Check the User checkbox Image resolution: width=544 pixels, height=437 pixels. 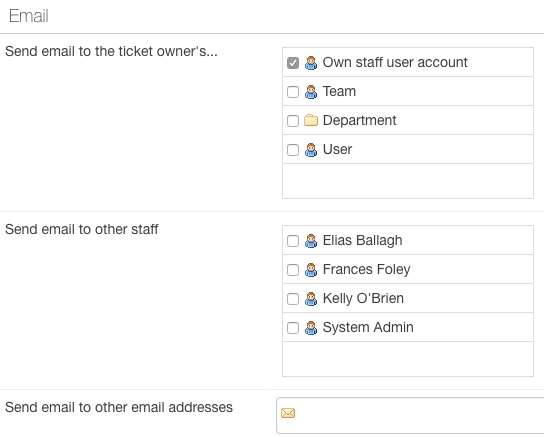pos(293,150)
